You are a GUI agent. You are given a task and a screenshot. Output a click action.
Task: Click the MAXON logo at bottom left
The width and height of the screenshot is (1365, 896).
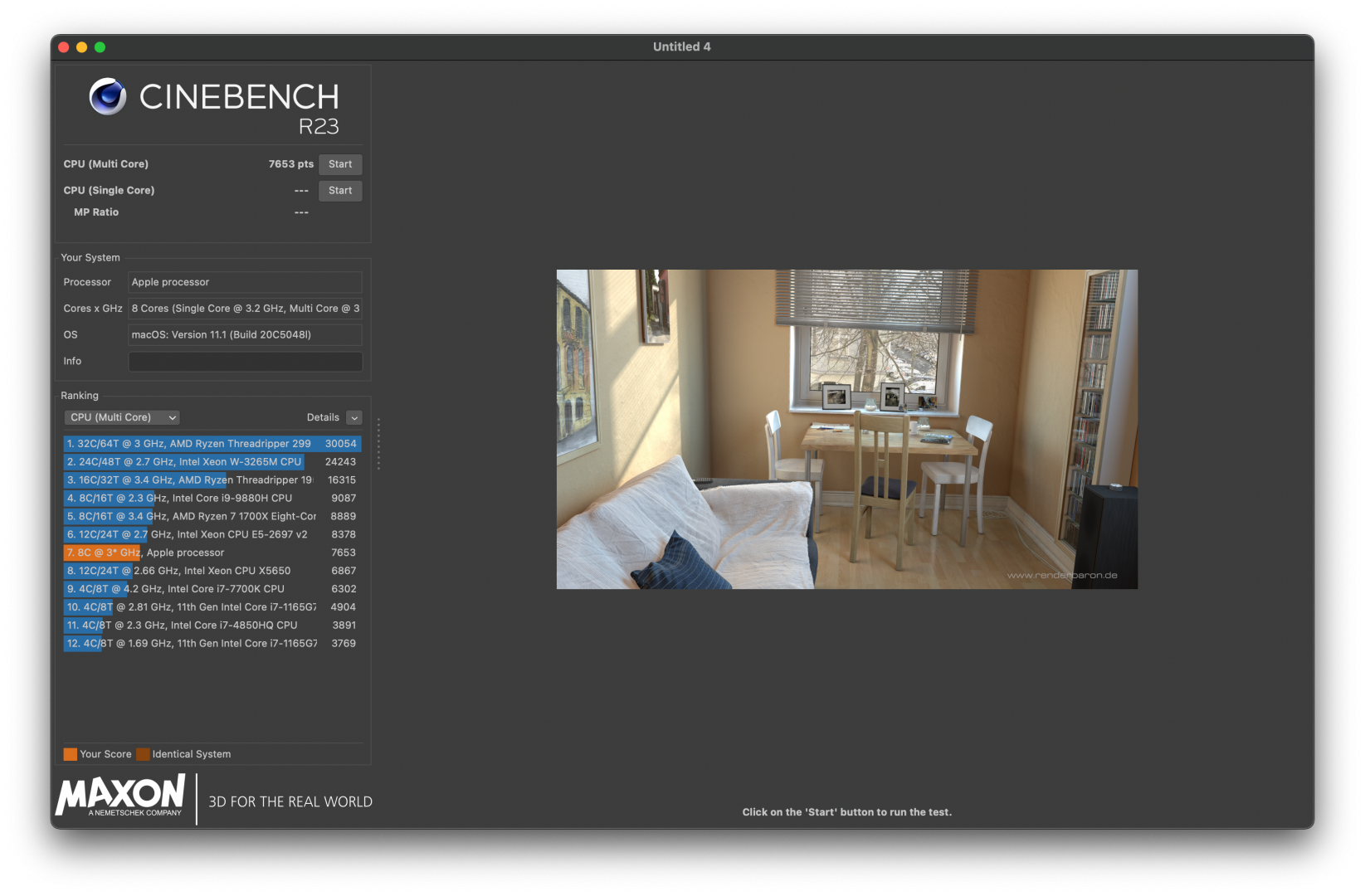tap(120, 796)
